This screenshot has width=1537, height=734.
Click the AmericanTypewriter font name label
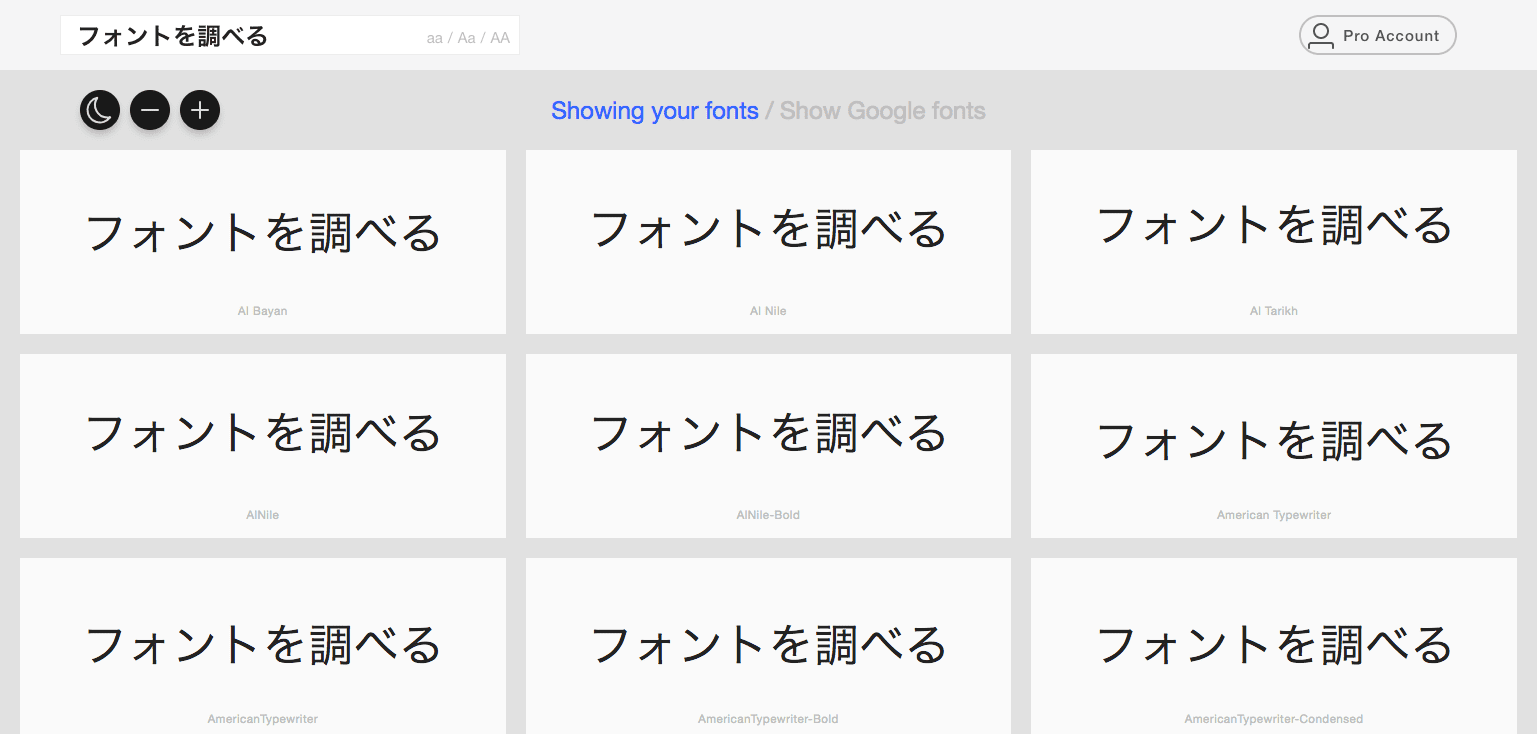263,719
